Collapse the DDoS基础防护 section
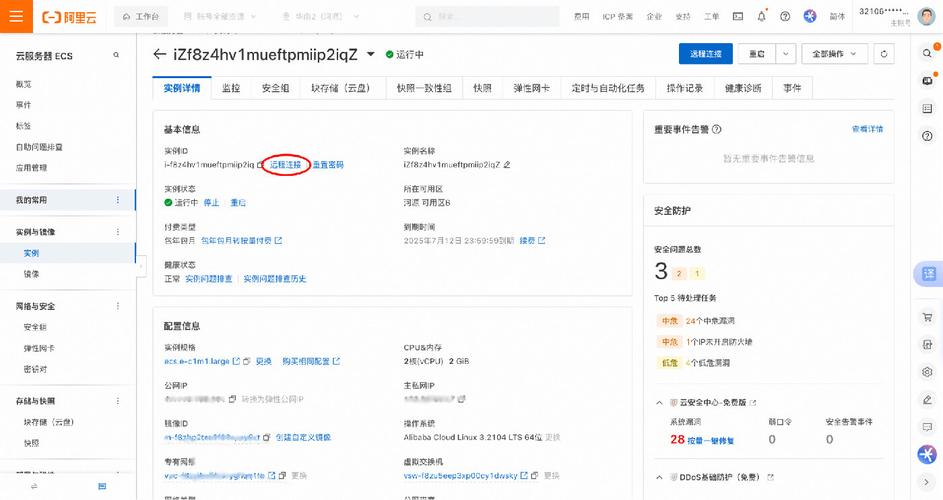 (x=659, y=477)
